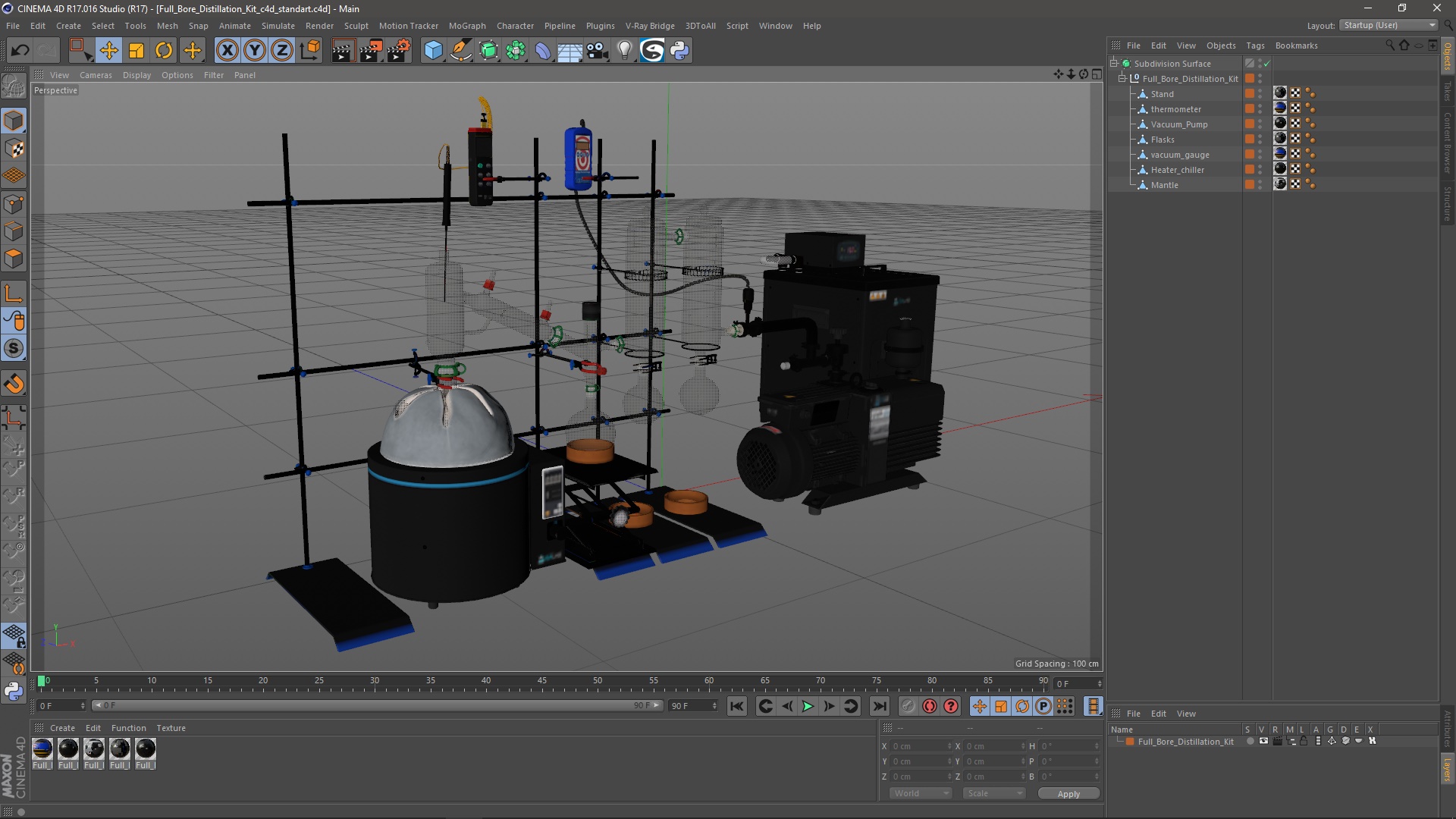This screenshot has width=1456, height=819.
Task: Click the Undo arrow icon
Action: (20, 51)
